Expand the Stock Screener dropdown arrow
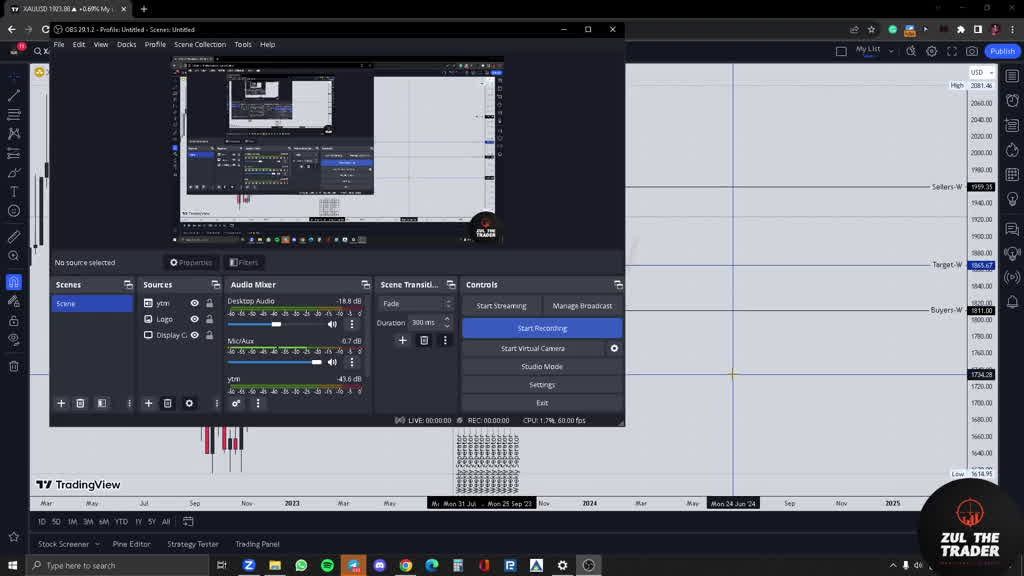1024x576 pixels. point(97,544)
